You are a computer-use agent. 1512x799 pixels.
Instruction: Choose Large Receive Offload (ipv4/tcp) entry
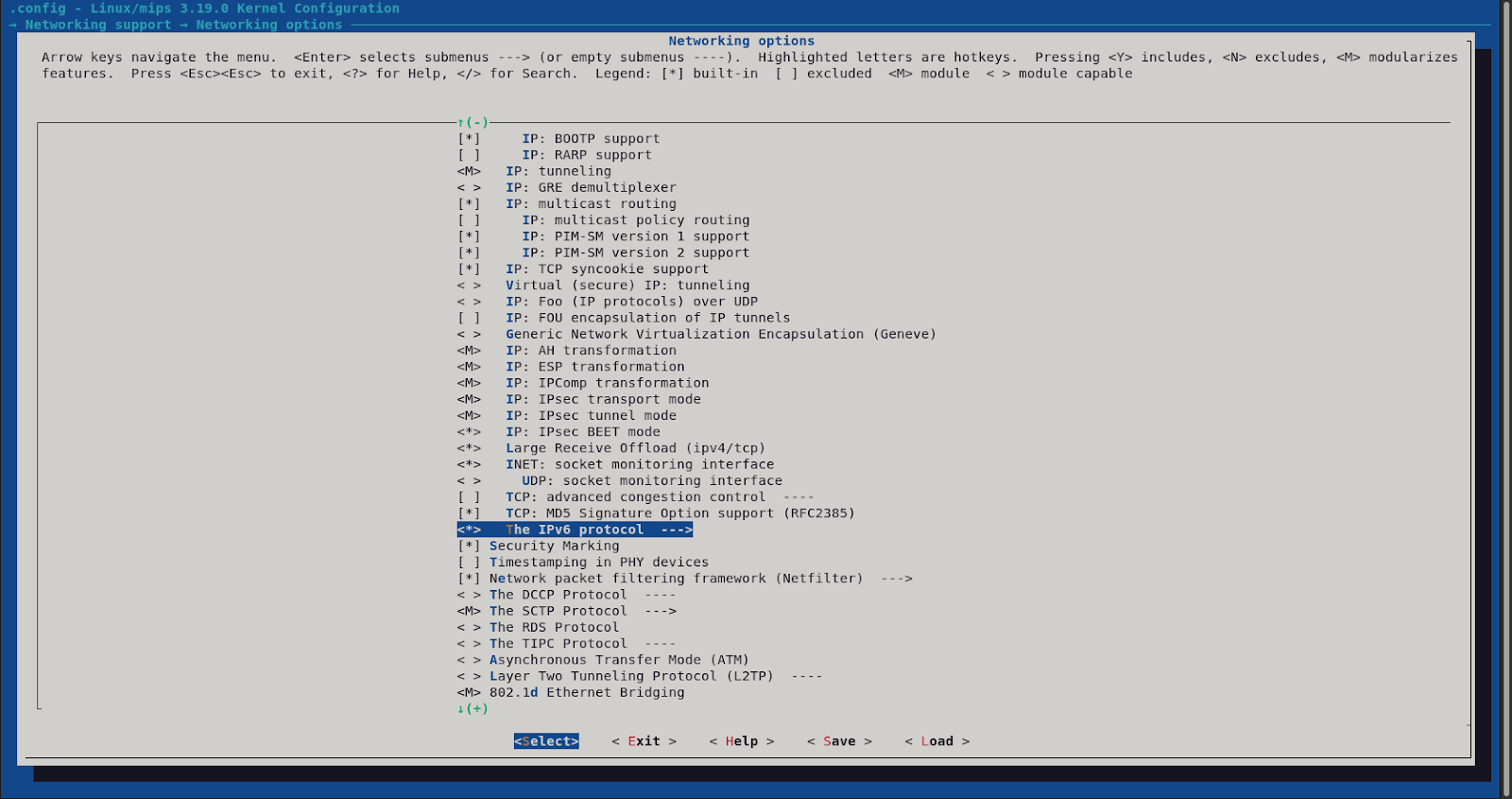tap(635, 448)
